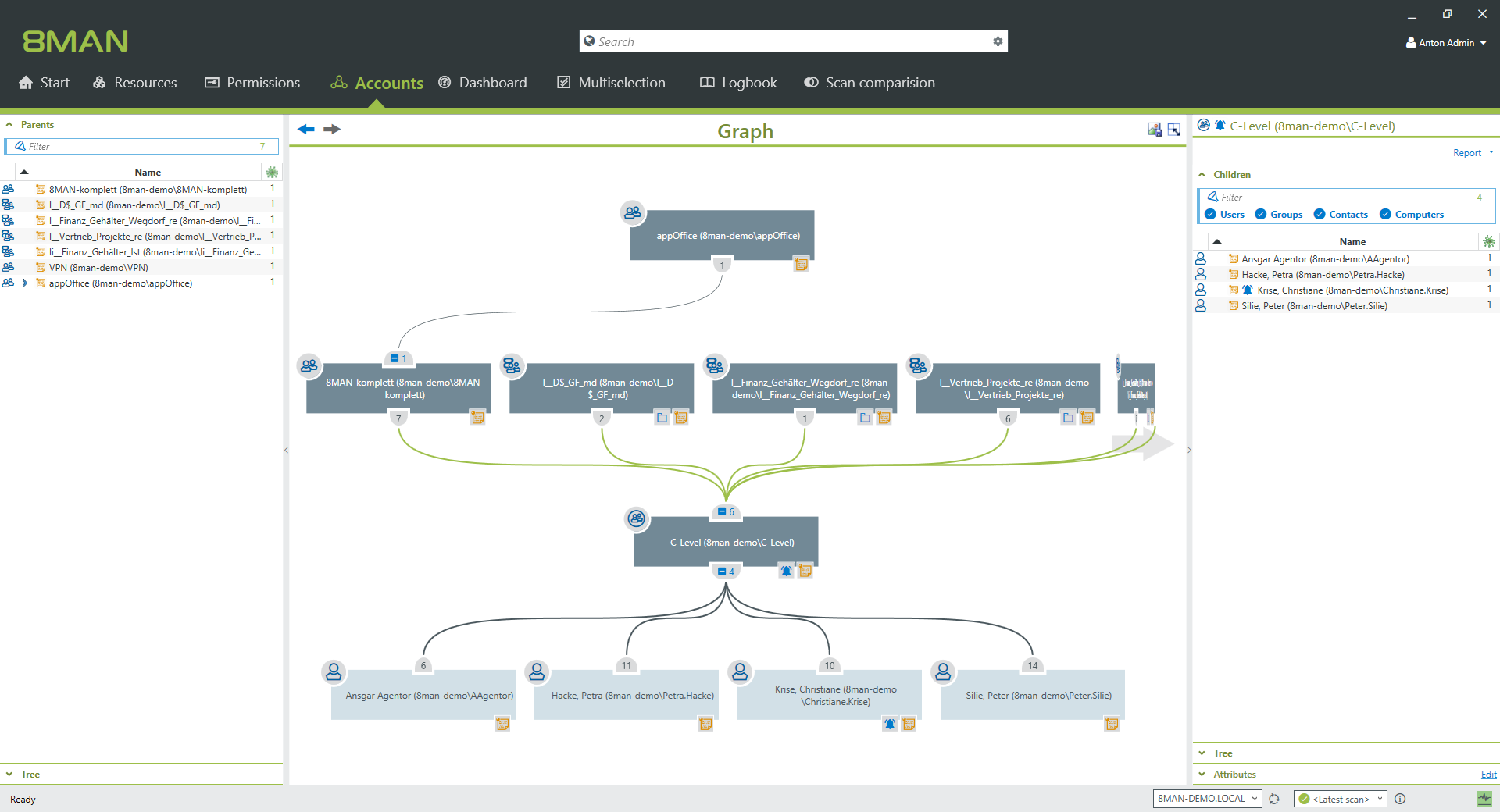Click the refresh domain icon in the status bar
This screenshot has height=812, width=1500.
(1274, 799)
